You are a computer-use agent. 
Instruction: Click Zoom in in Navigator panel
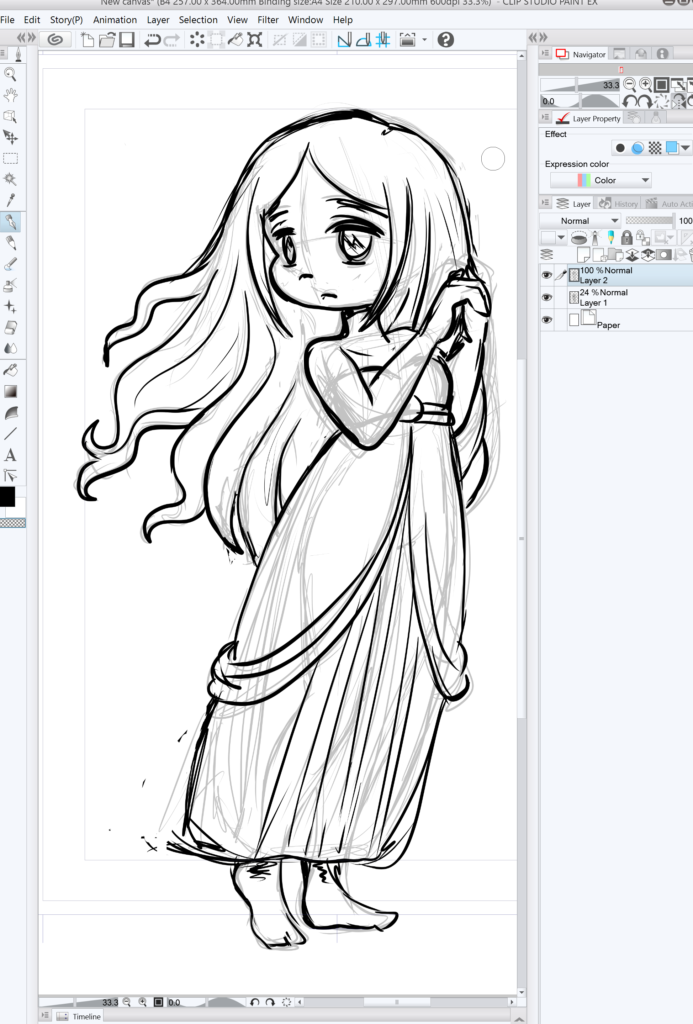point(645,84)
